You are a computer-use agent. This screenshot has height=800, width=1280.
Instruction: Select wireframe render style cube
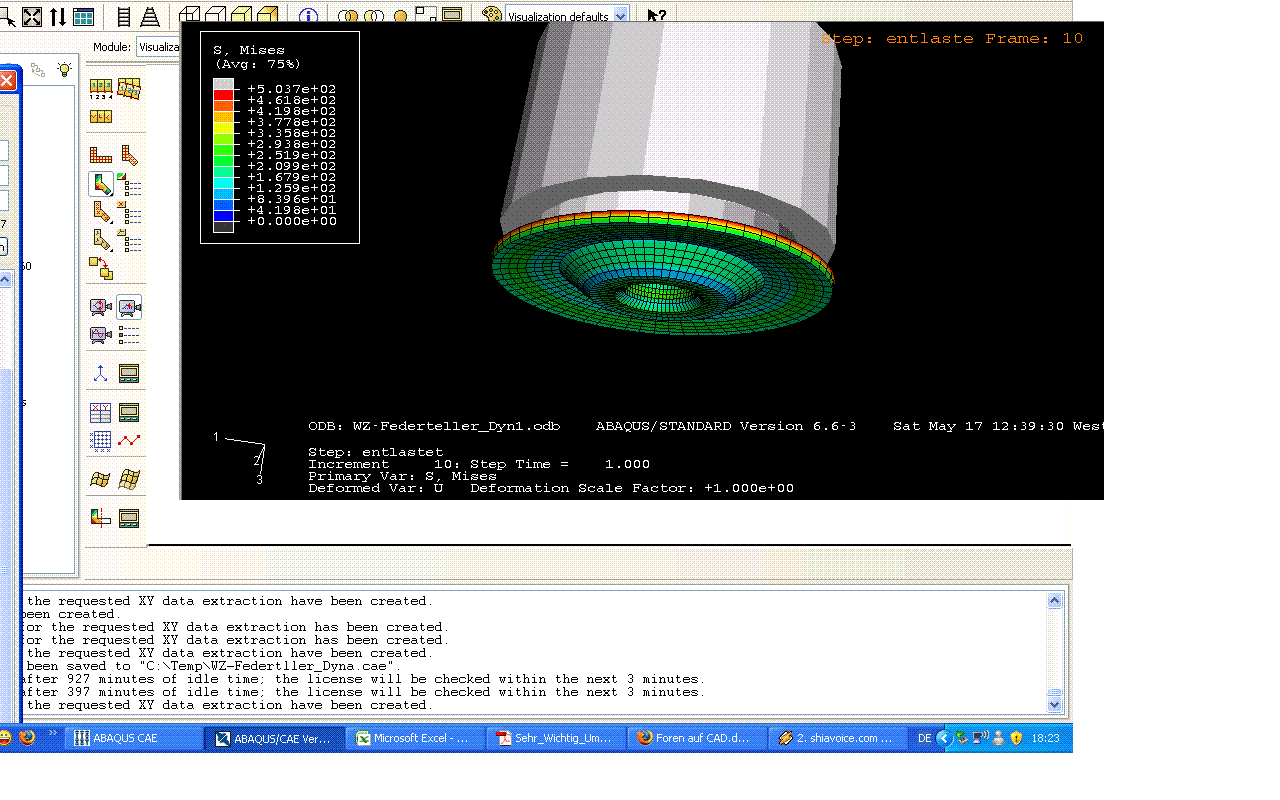[x=189, y=15]
